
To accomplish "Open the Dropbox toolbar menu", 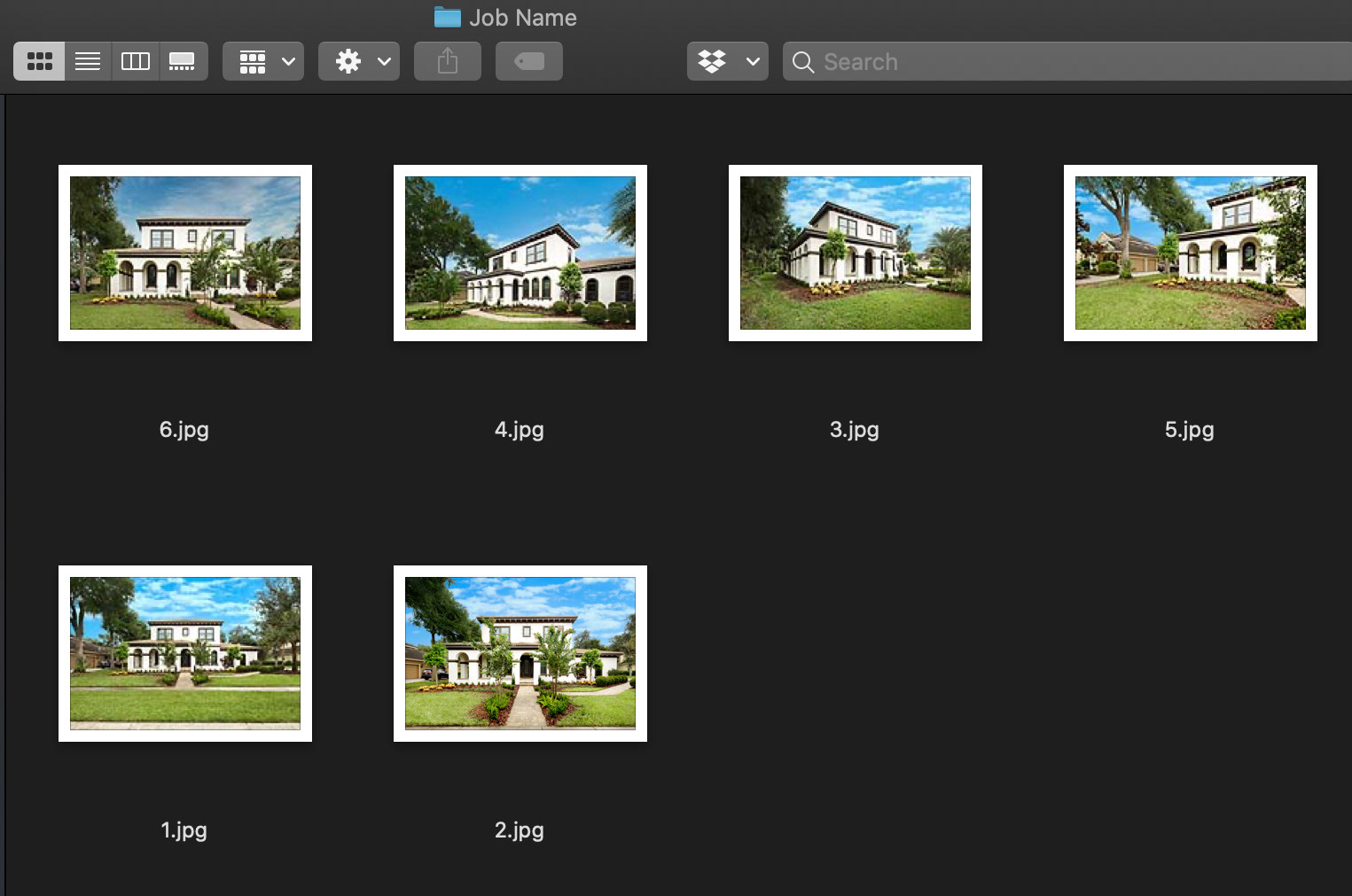I will pyautogui.click(x=728, y=61).
